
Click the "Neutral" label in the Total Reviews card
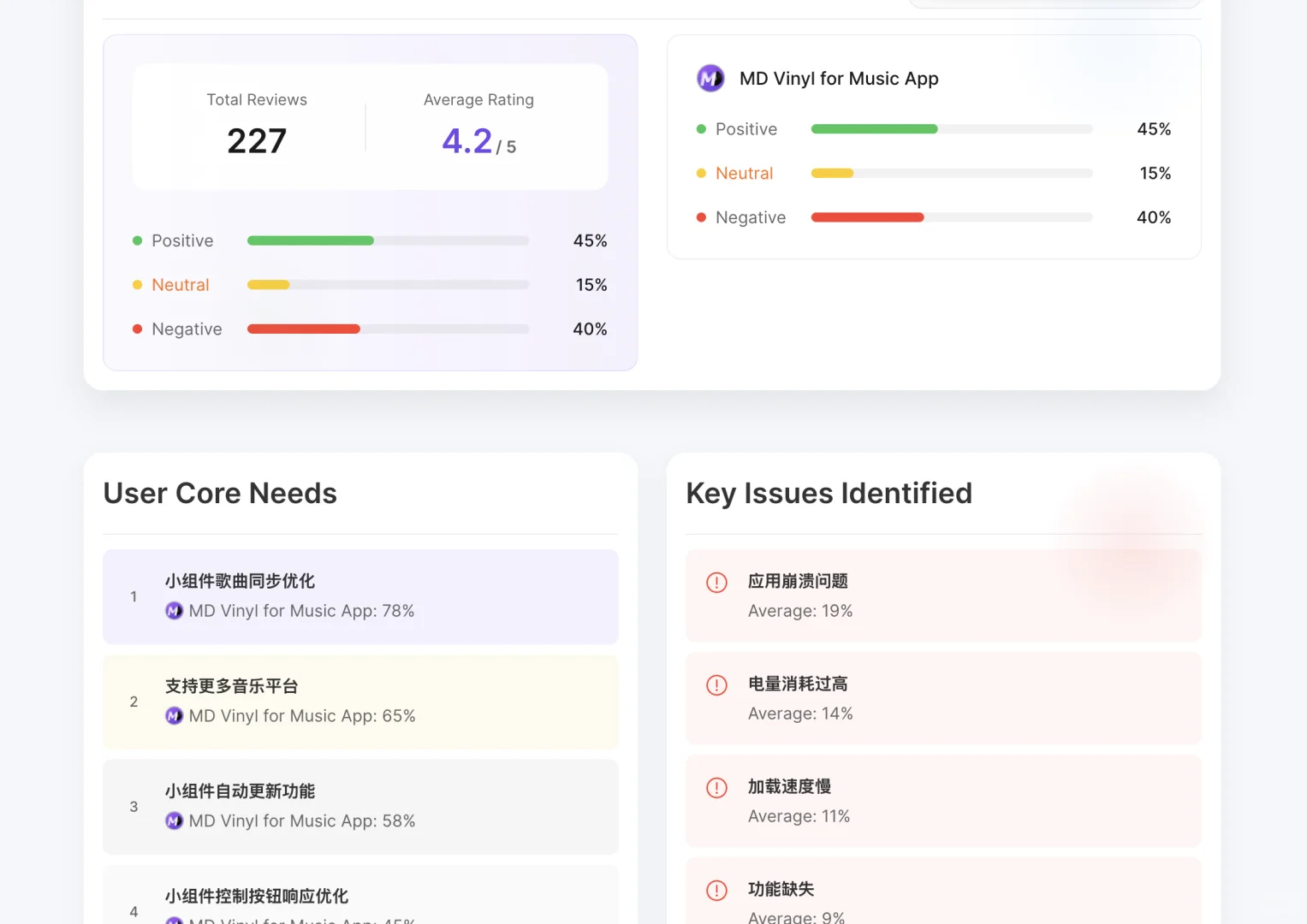pyautogui.click(x=181, y=285)
